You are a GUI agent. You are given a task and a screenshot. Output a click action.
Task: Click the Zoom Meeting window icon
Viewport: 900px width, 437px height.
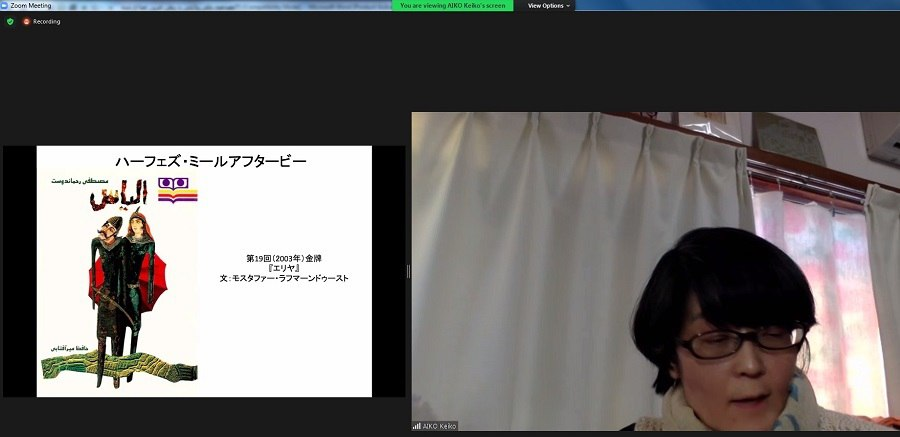pyautogui.click(x=5, y=5)
